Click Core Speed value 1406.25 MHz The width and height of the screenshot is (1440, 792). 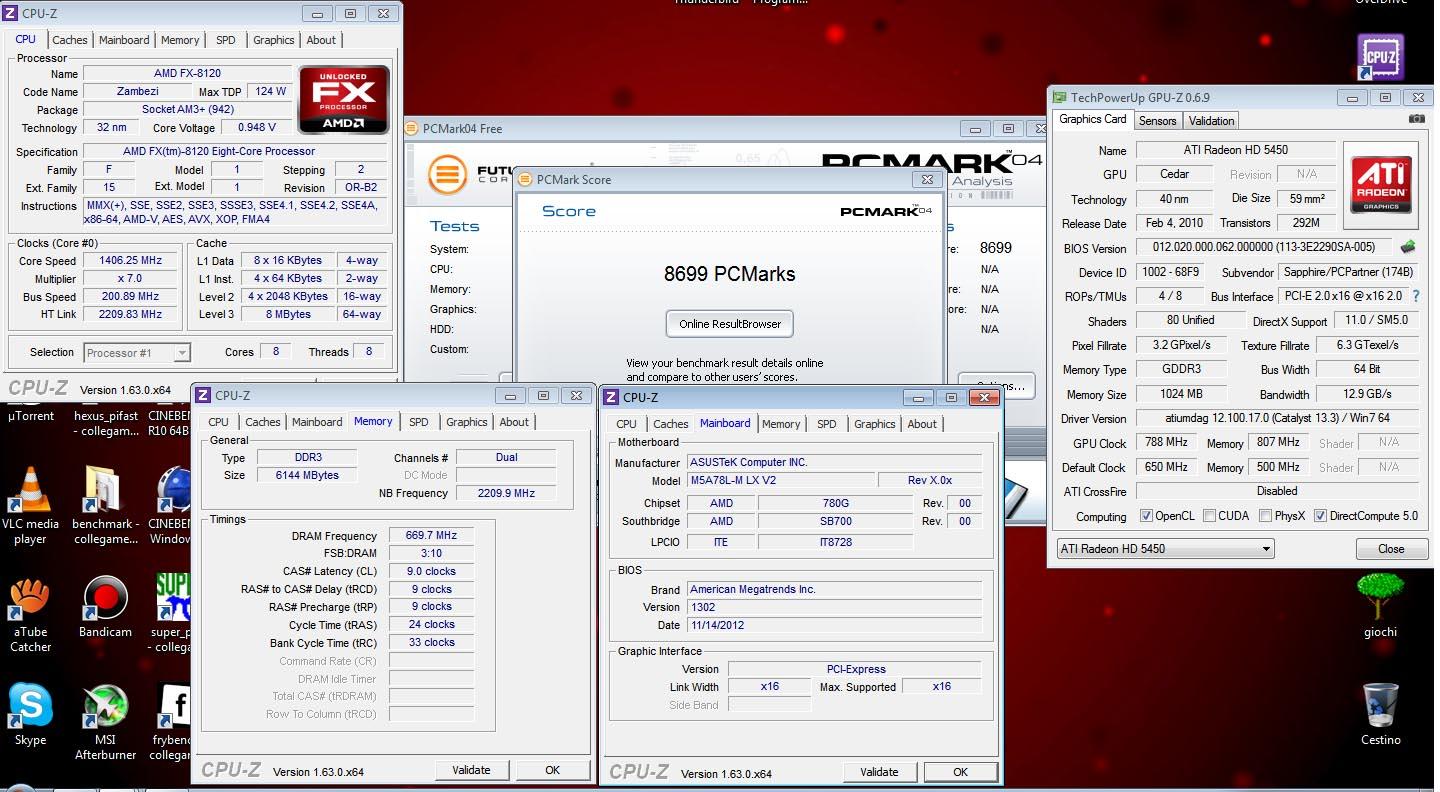pyautogui.click(x=130, y=260)
